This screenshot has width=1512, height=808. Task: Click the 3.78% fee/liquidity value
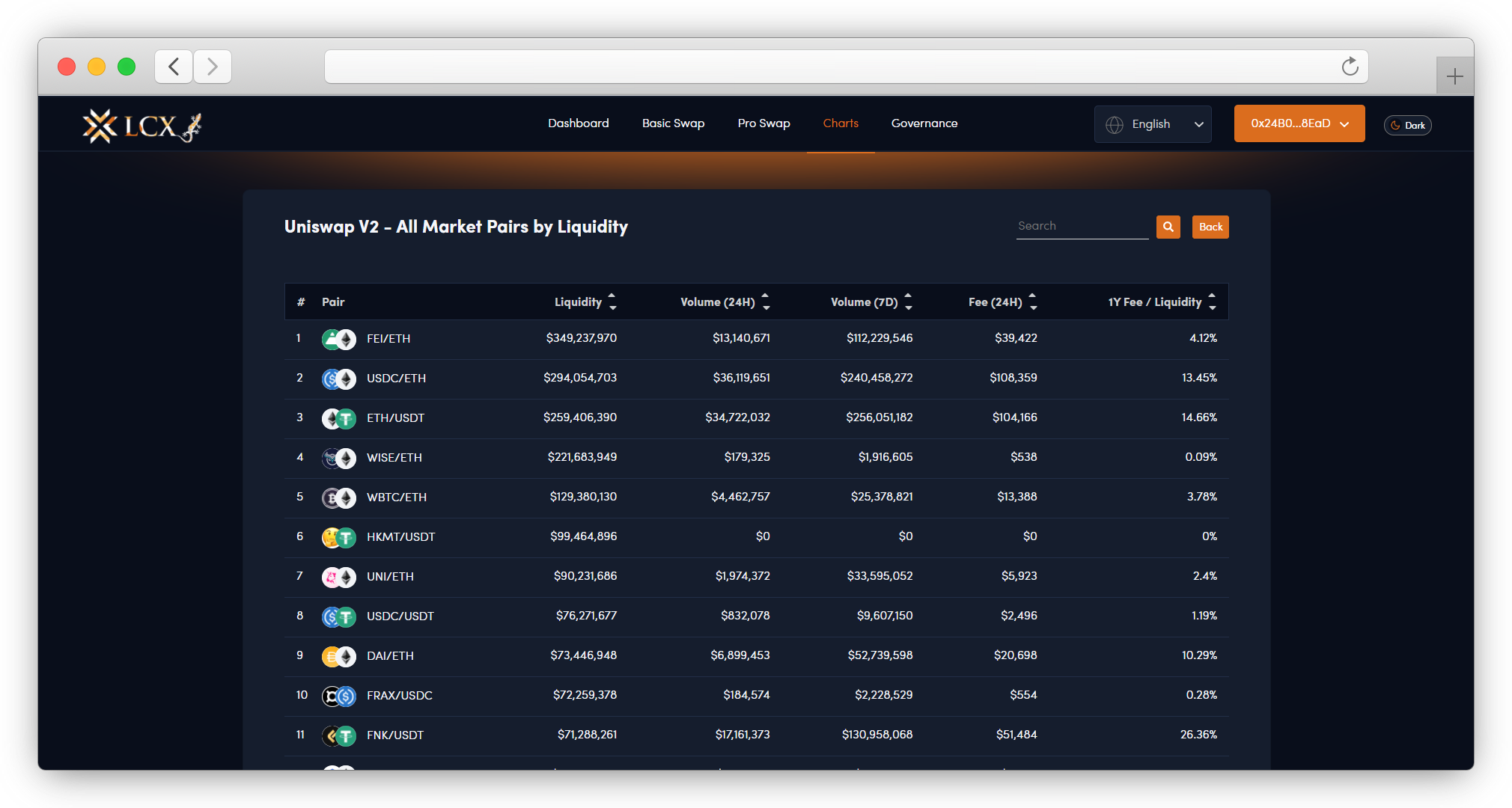[x=1202, y=497]
